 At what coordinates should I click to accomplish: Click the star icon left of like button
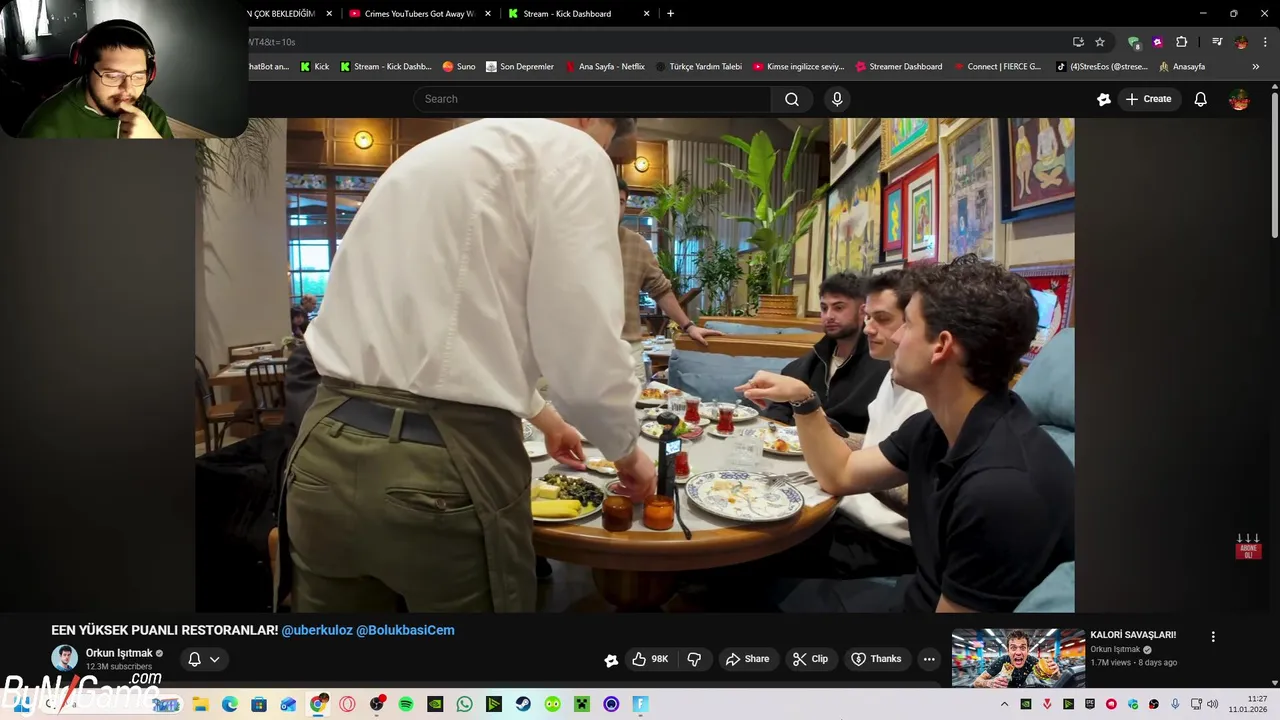point(611,660)
